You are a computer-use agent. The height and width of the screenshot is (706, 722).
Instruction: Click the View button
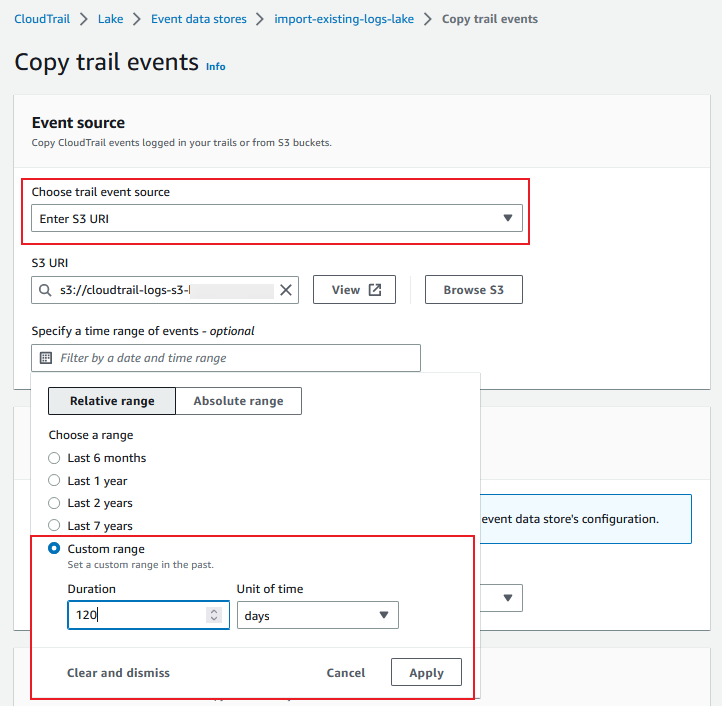(354, 290)
